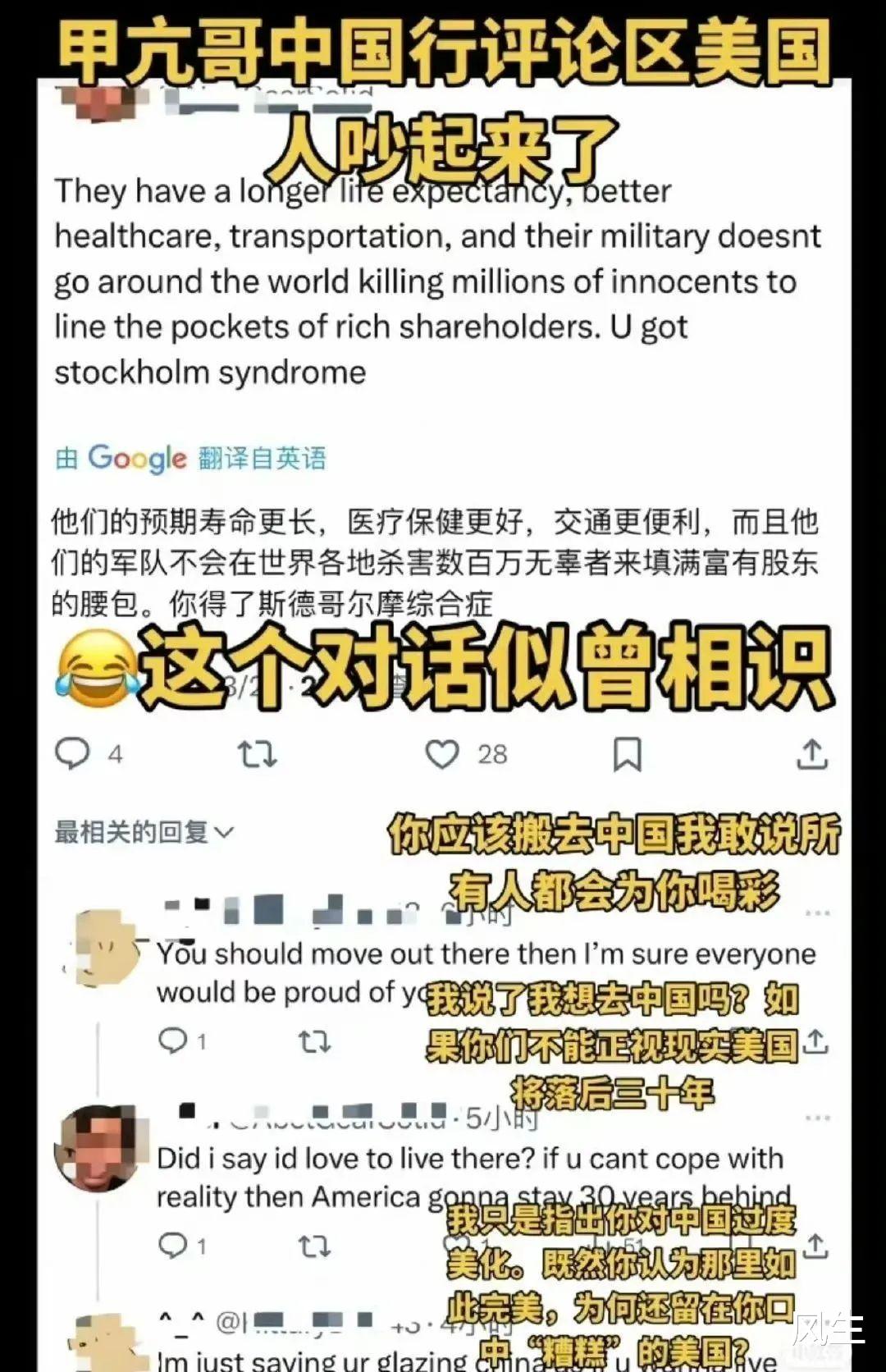This screenshot has width=886, height=1372.
Task: Share the main tweet via upload icon
Action: tap(812, 754)
